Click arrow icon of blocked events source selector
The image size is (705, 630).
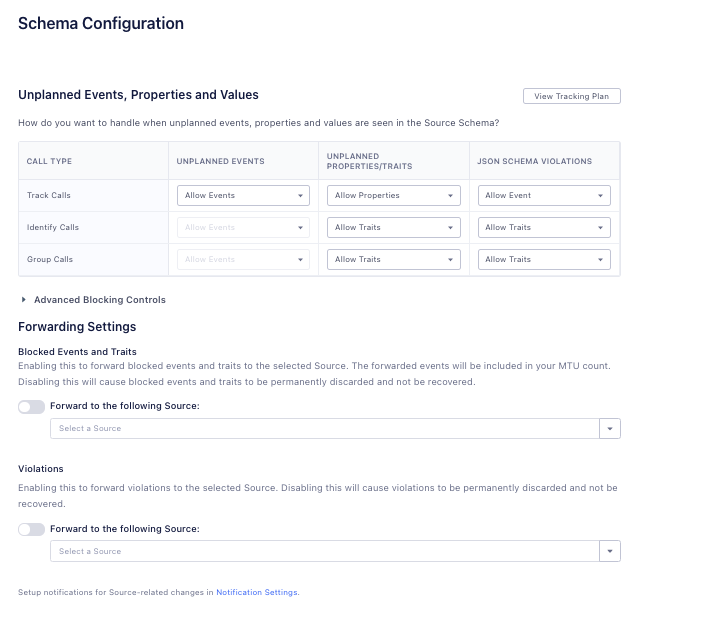(x=609, y=429)
